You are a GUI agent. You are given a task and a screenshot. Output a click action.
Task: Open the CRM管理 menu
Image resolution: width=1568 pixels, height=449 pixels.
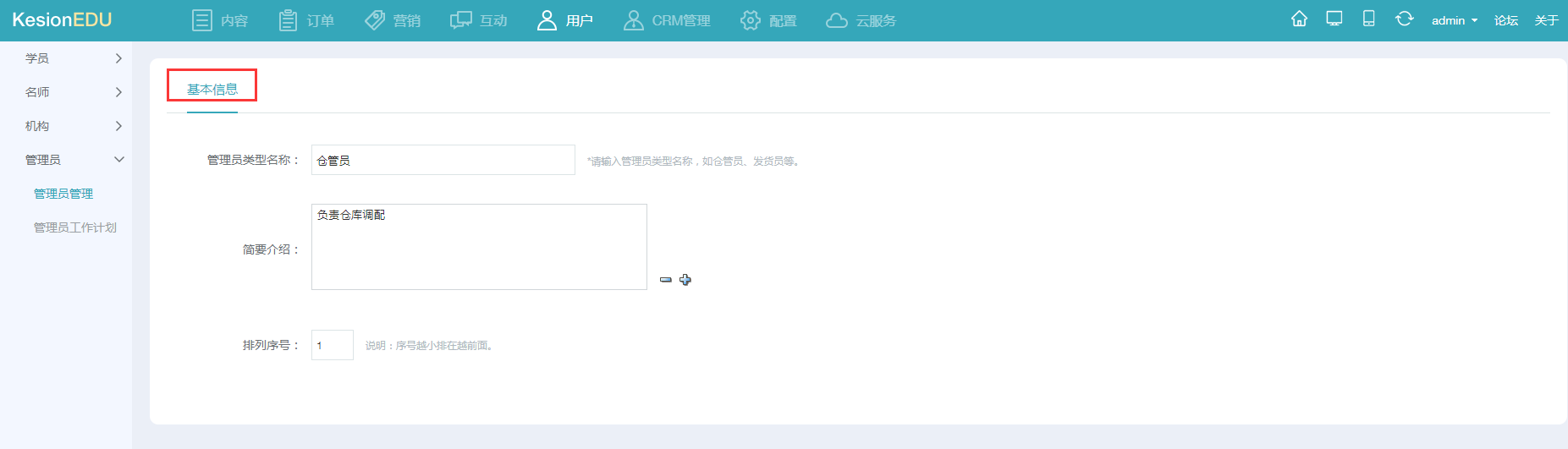[667, 20]
